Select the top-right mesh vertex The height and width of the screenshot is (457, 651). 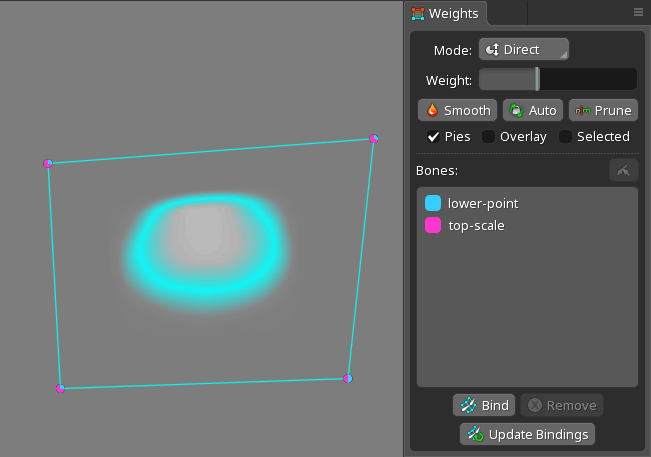pos(374,139)
